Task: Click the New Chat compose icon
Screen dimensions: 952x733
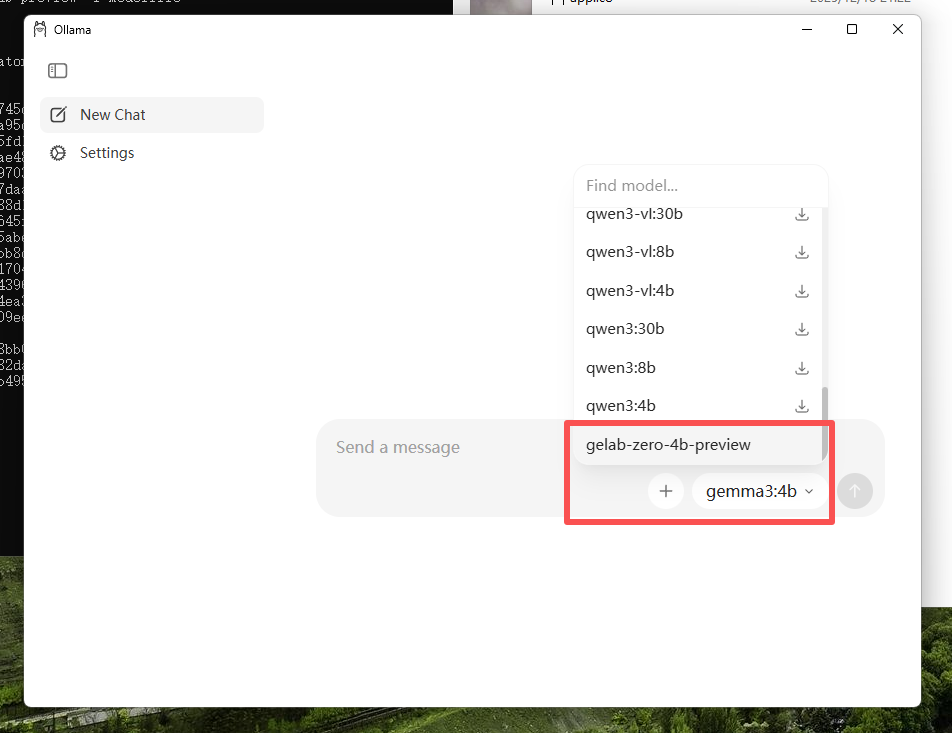Action: pos(58,115)
